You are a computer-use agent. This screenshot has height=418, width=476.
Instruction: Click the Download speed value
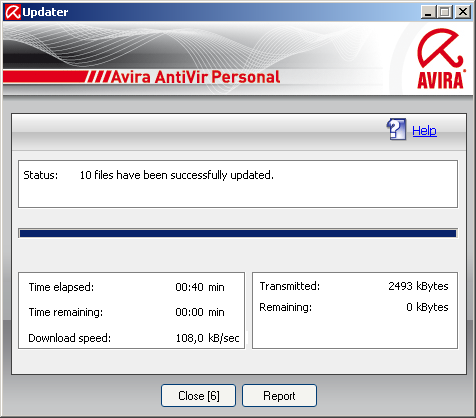207,338
